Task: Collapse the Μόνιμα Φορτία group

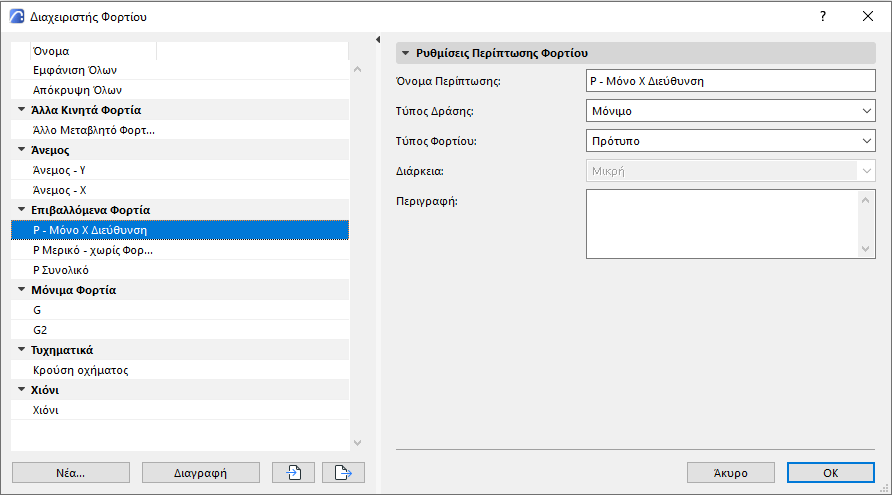Action: point(21,290)
